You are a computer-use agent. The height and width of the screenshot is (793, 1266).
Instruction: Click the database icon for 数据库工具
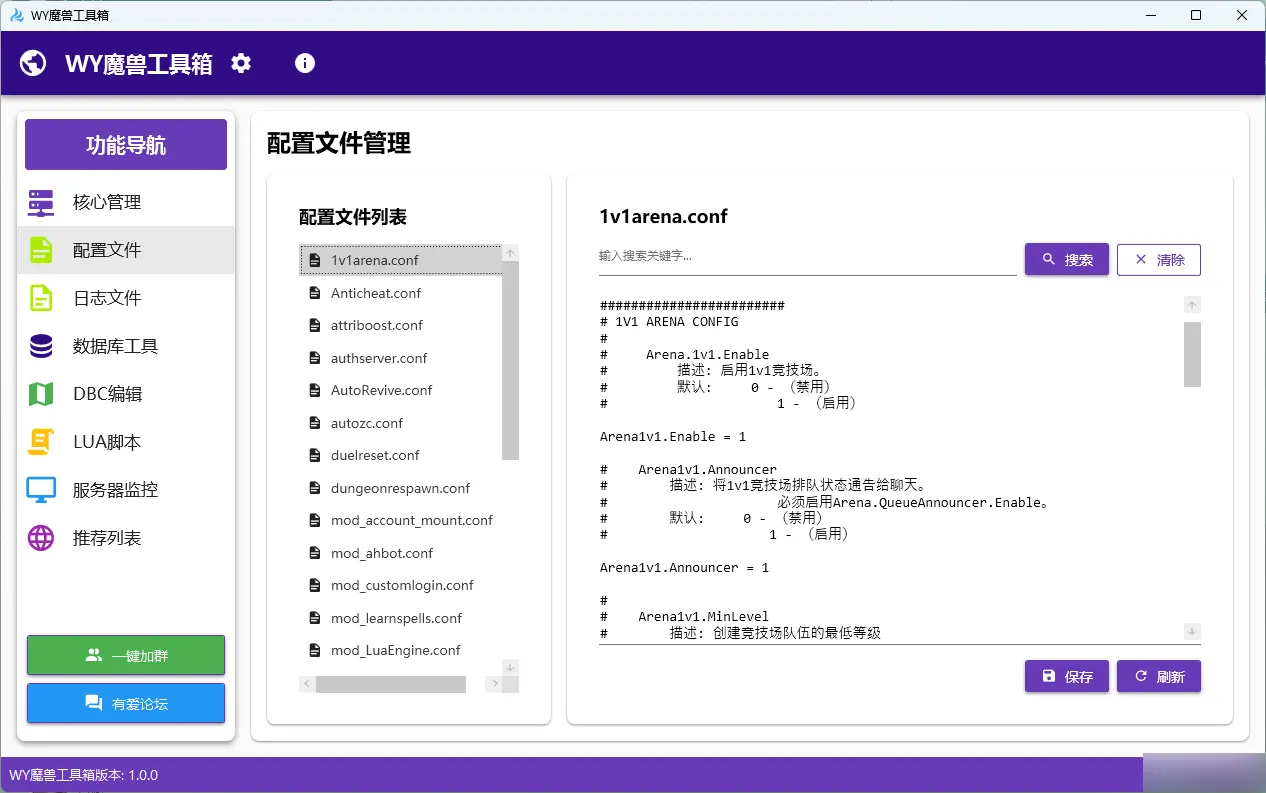pyautogui.click(x=41, y=346)
